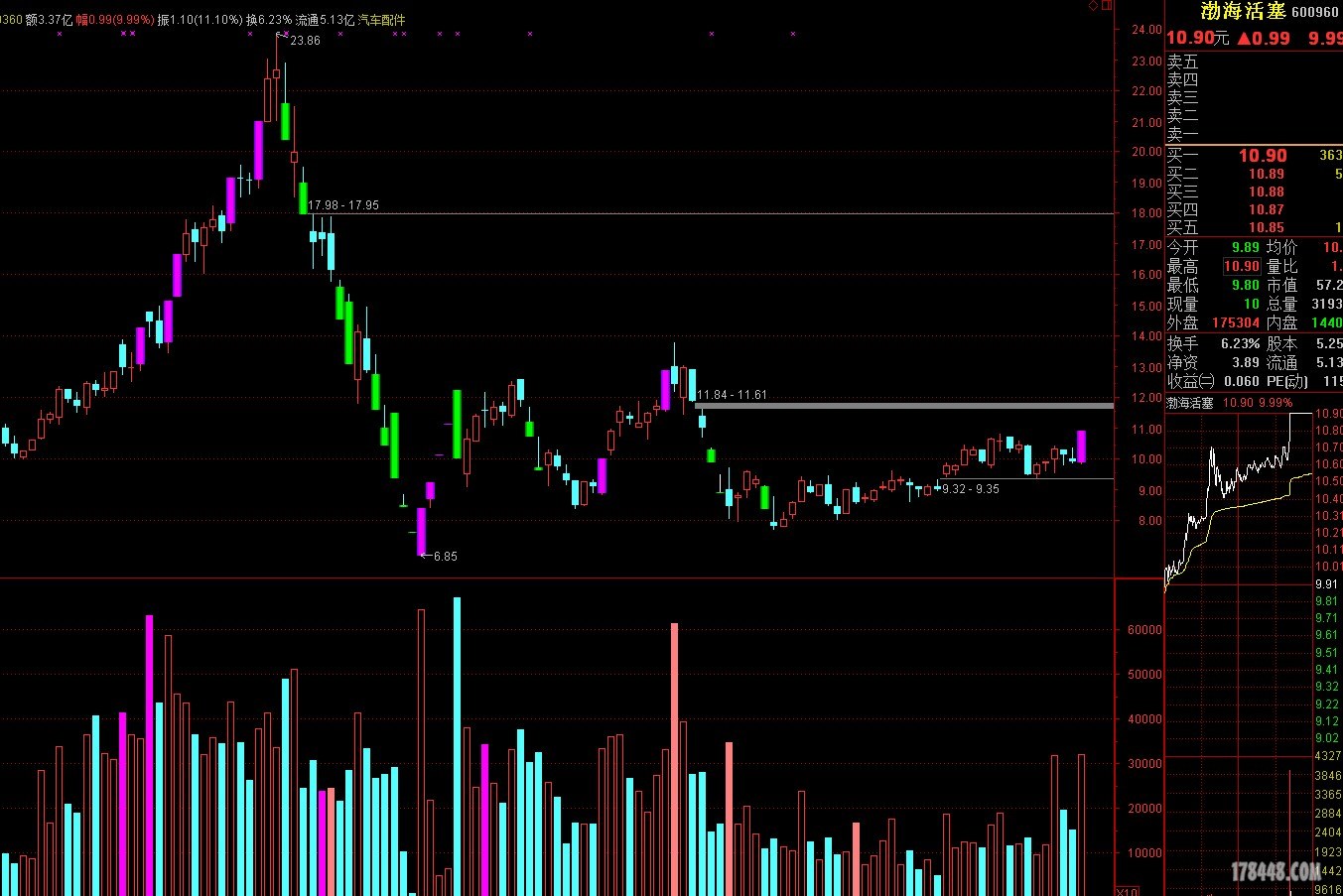Click the 最高 boxed value 10.90
This screenshot has width=1343, height=896.
tap(1241, 266)
